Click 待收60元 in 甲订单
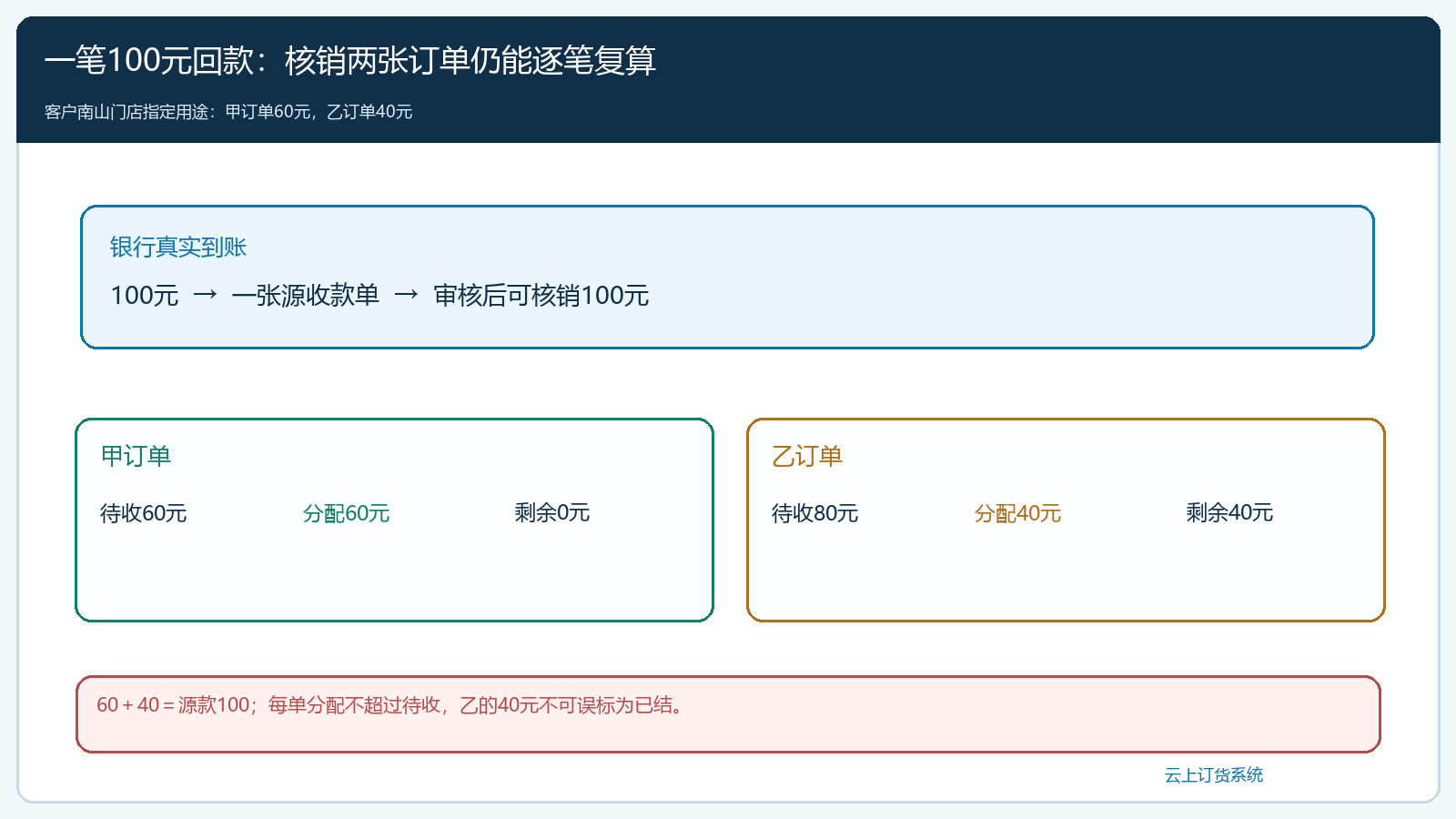The width and height of the screenshot is (1456, 819). point(144,513)
